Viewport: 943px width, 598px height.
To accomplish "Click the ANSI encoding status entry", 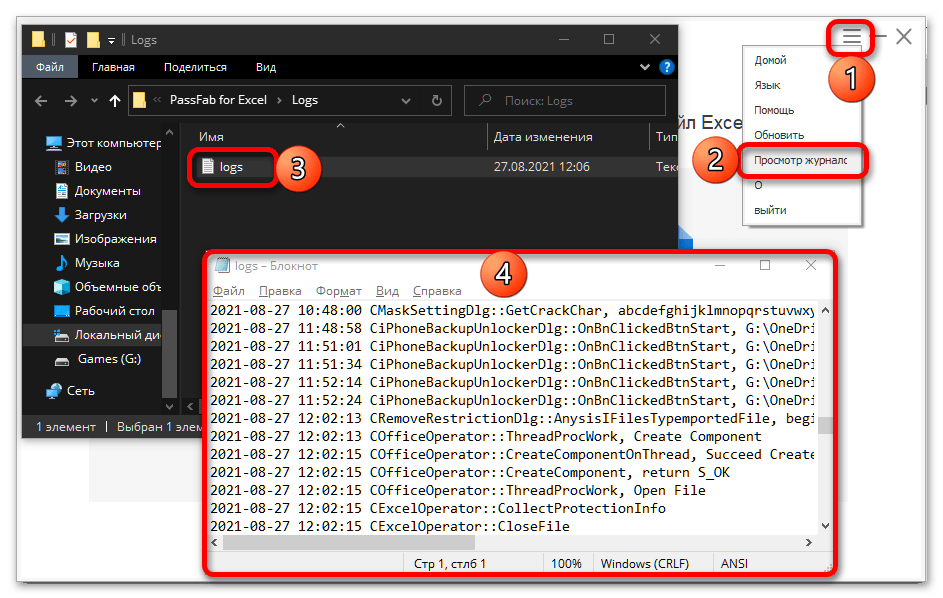I will [x=734, y=564].
